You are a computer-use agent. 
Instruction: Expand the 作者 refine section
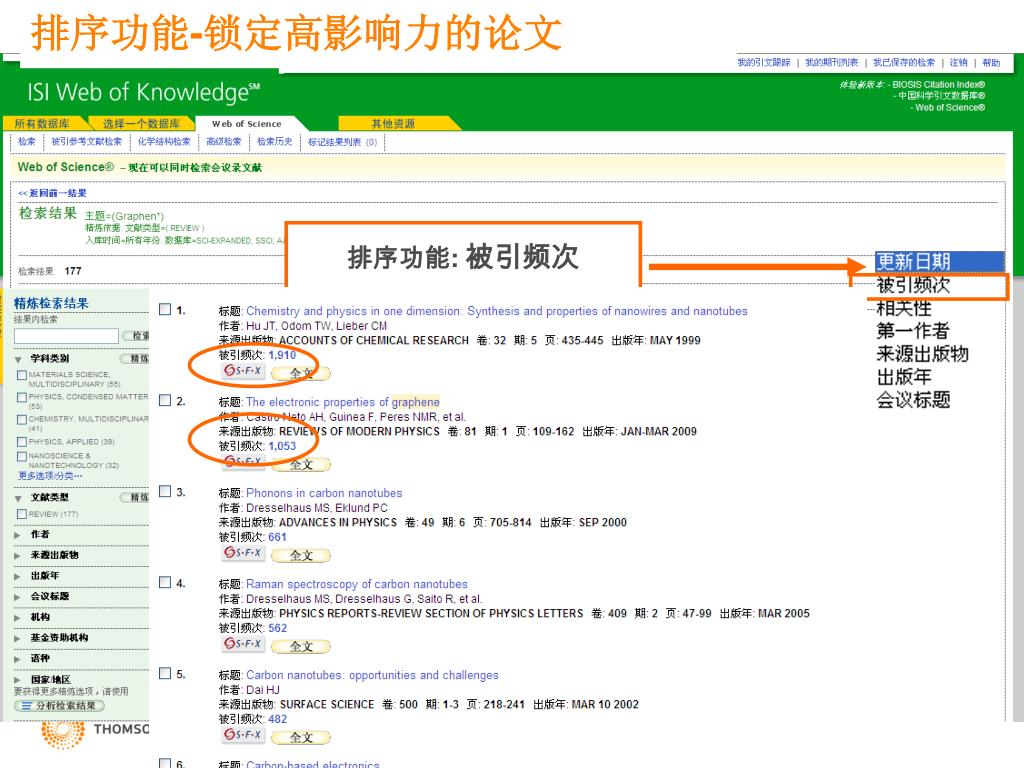tap(18, 535)
